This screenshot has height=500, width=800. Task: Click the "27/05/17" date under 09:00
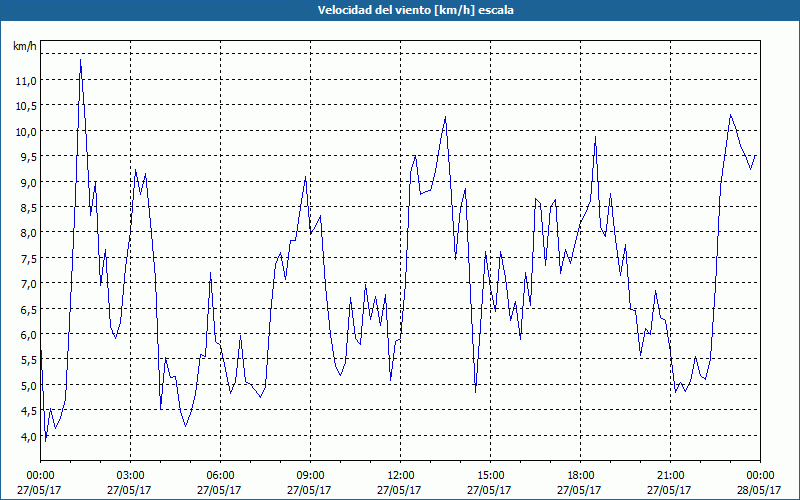pyautogui.click(x=309, y=490)
